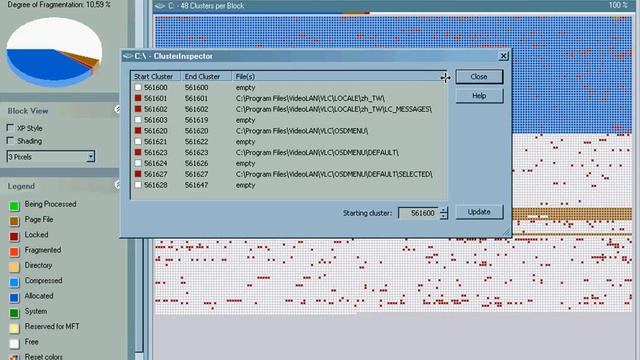Change the Directory color swatch
This screenshot has height=360, width=640.
pos(14,267)
